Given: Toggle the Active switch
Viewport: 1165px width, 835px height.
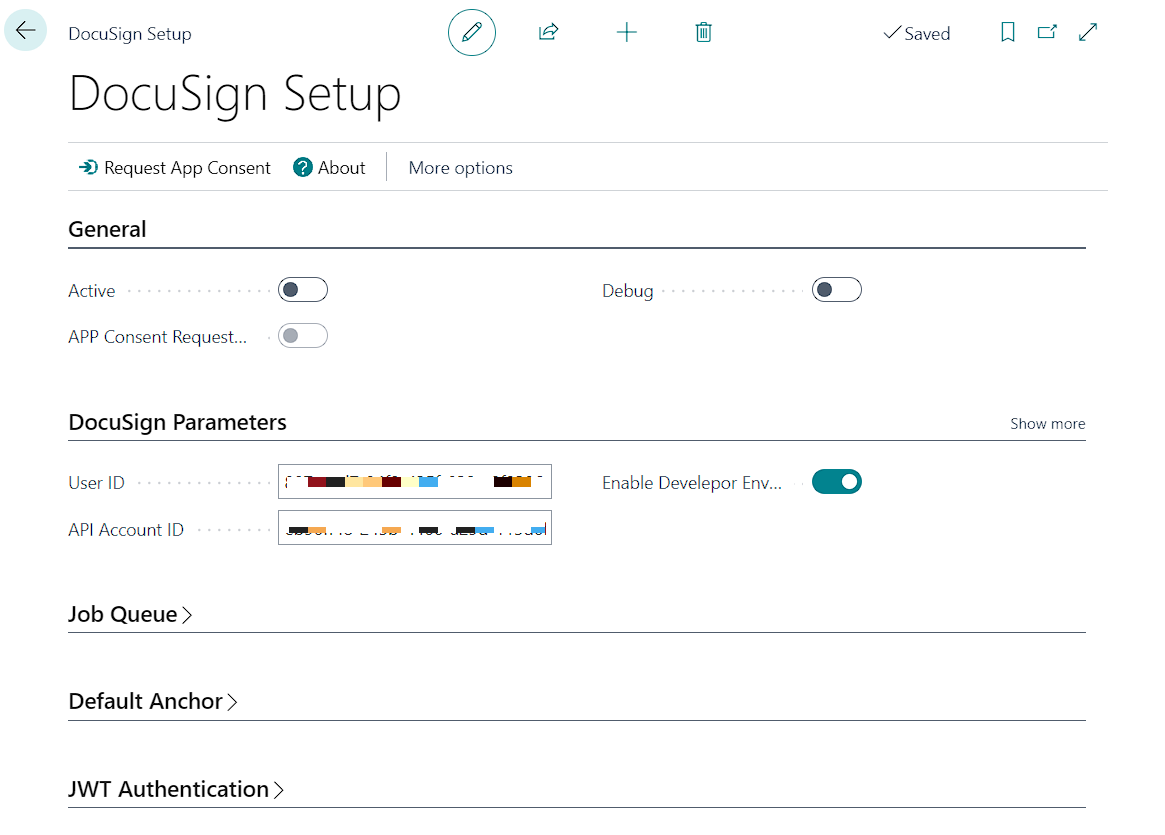Looking at the screenshot, I should [x=303, y=290].
